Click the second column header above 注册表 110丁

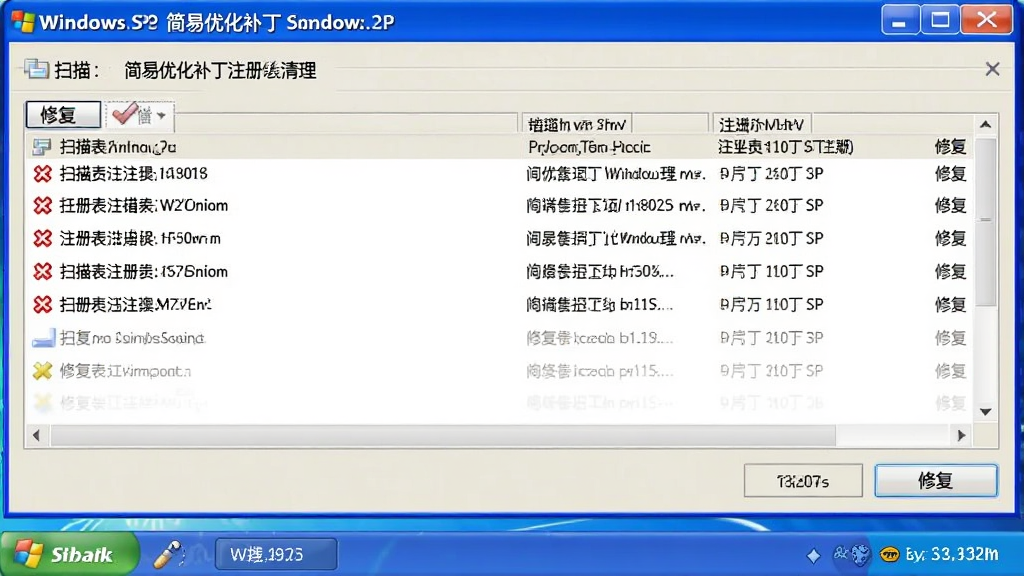click(x=761, y=124)
